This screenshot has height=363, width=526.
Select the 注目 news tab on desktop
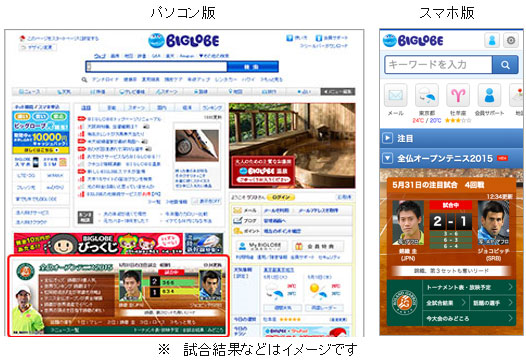click(87, 108)
